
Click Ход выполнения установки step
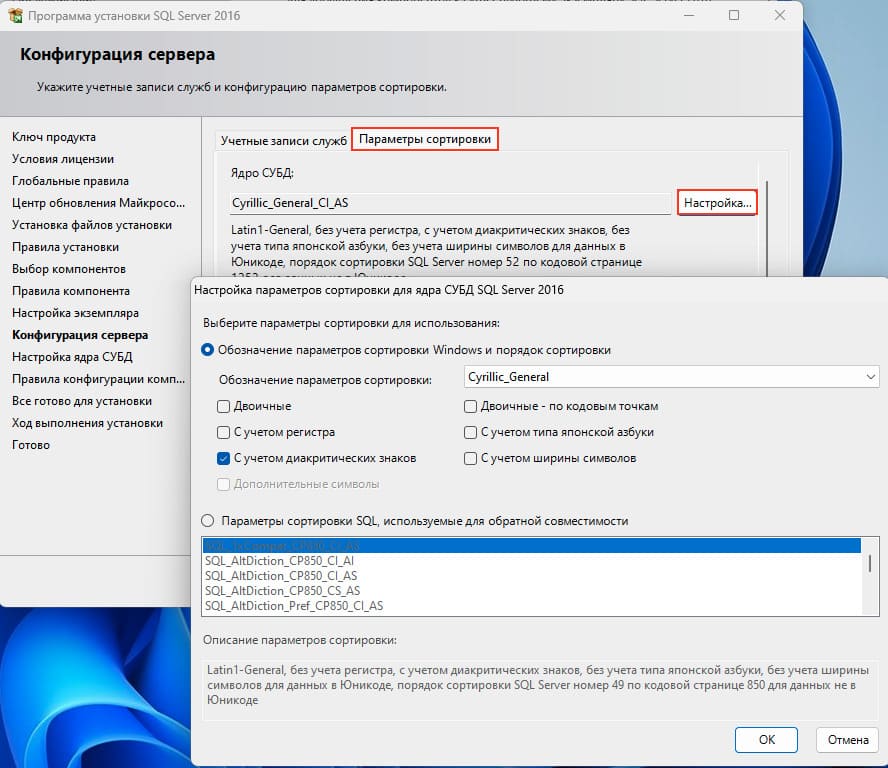pyautogui.click(x=87, y=423)
